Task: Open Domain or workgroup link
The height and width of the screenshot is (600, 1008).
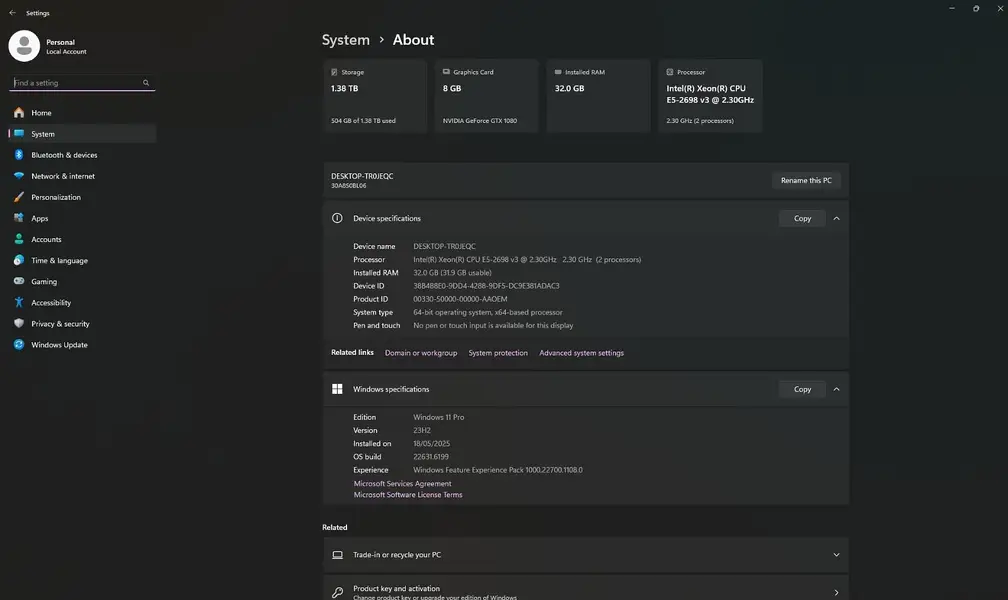Action: (x=421, y=353)
